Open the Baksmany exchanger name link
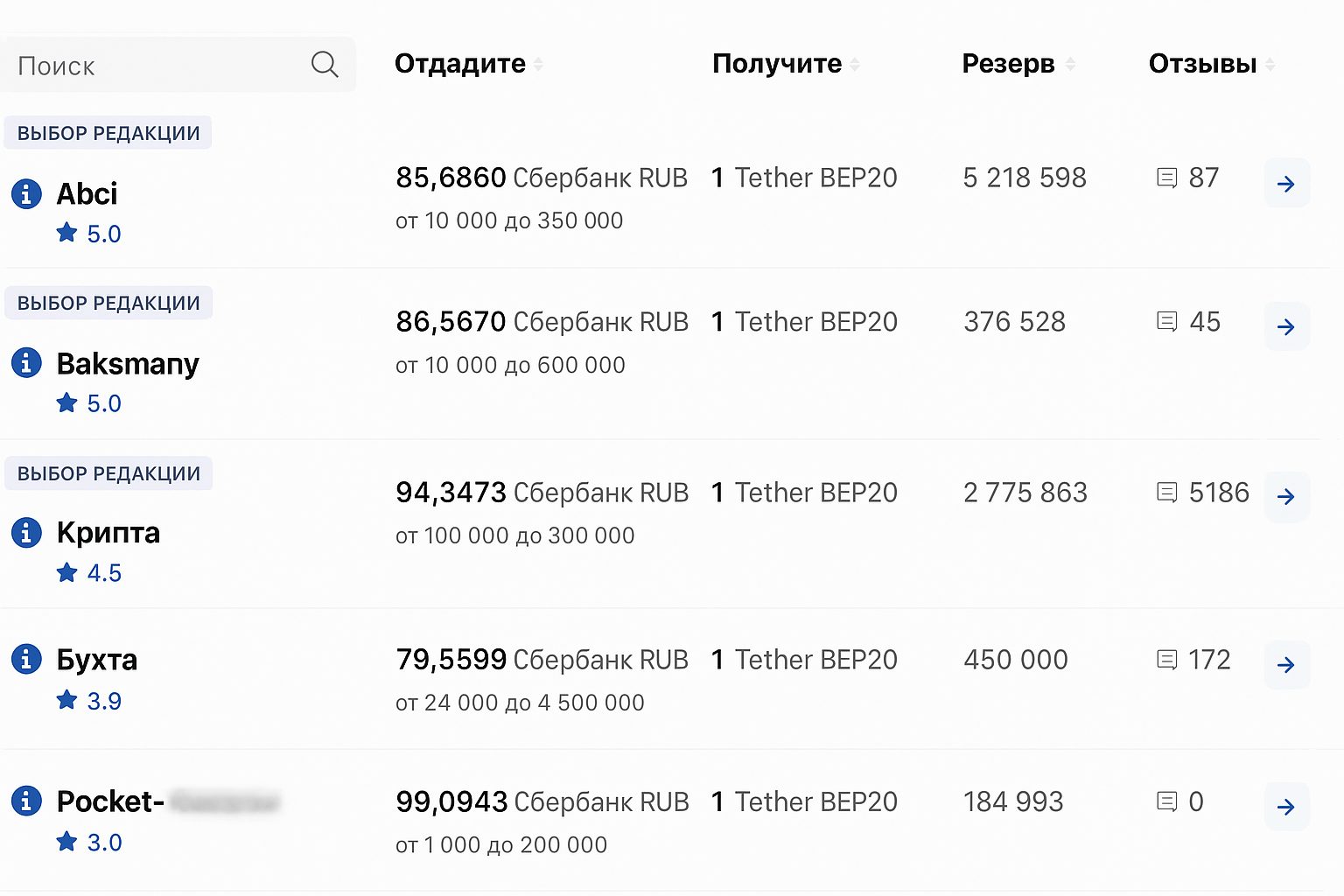Viewport: 1344px width, 896px height. pyautogui.click(x=128, y=363)
